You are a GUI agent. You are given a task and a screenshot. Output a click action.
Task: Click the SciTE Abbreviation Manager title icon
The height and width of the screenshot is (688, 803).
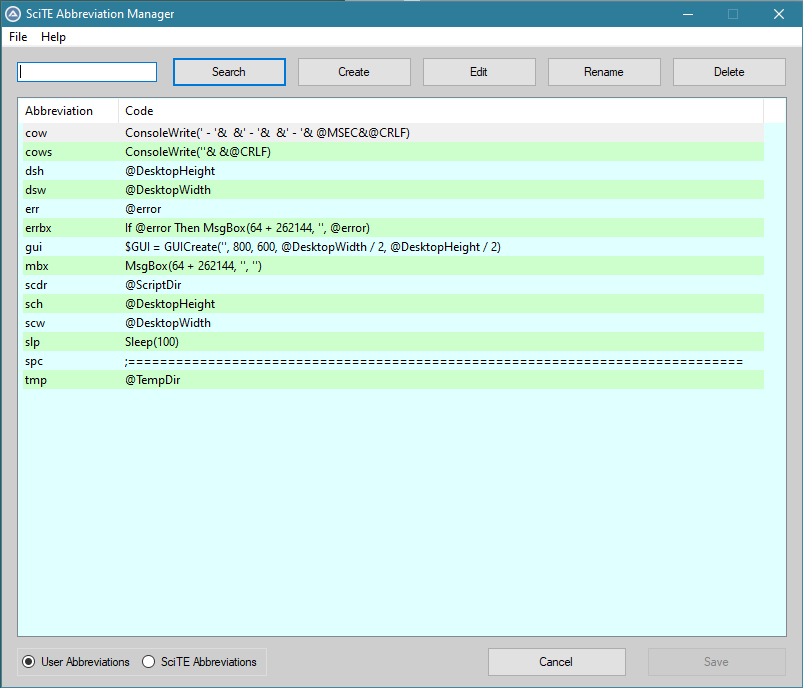pos(13,14)
